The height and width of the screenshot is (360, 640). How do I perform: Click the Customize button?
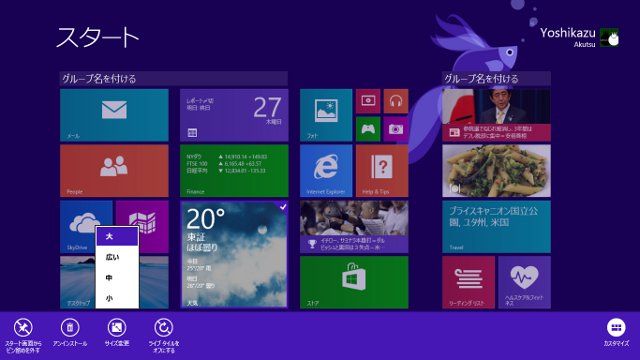pyautogui.click(x=616, y=333)
